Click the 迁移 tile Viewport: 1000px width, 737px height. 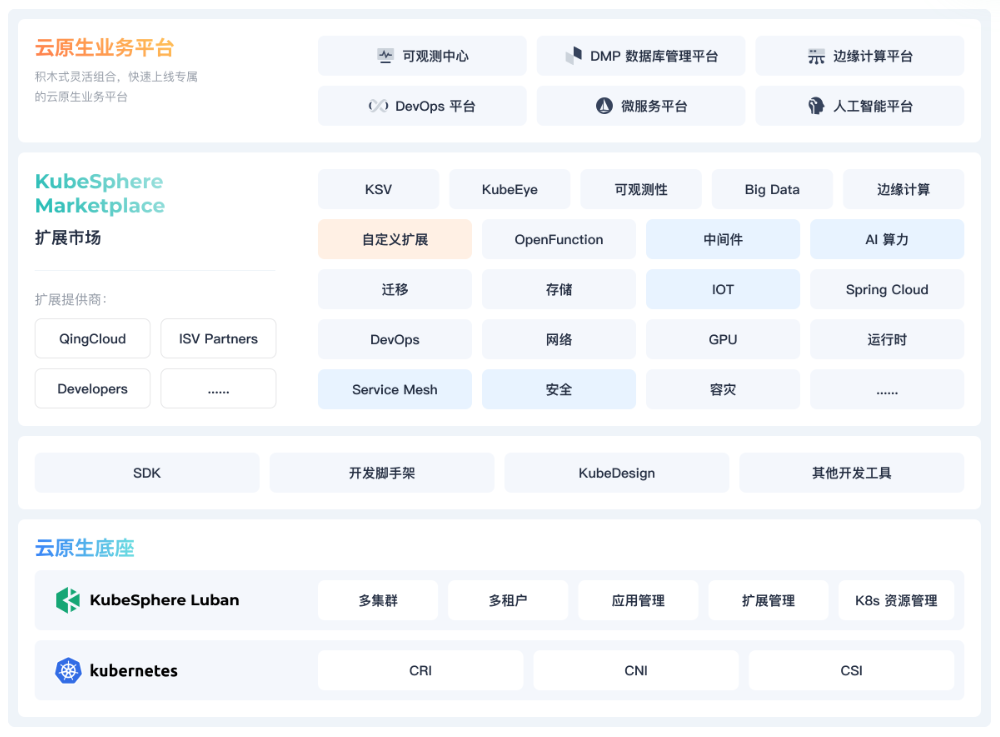click(395, 289)
